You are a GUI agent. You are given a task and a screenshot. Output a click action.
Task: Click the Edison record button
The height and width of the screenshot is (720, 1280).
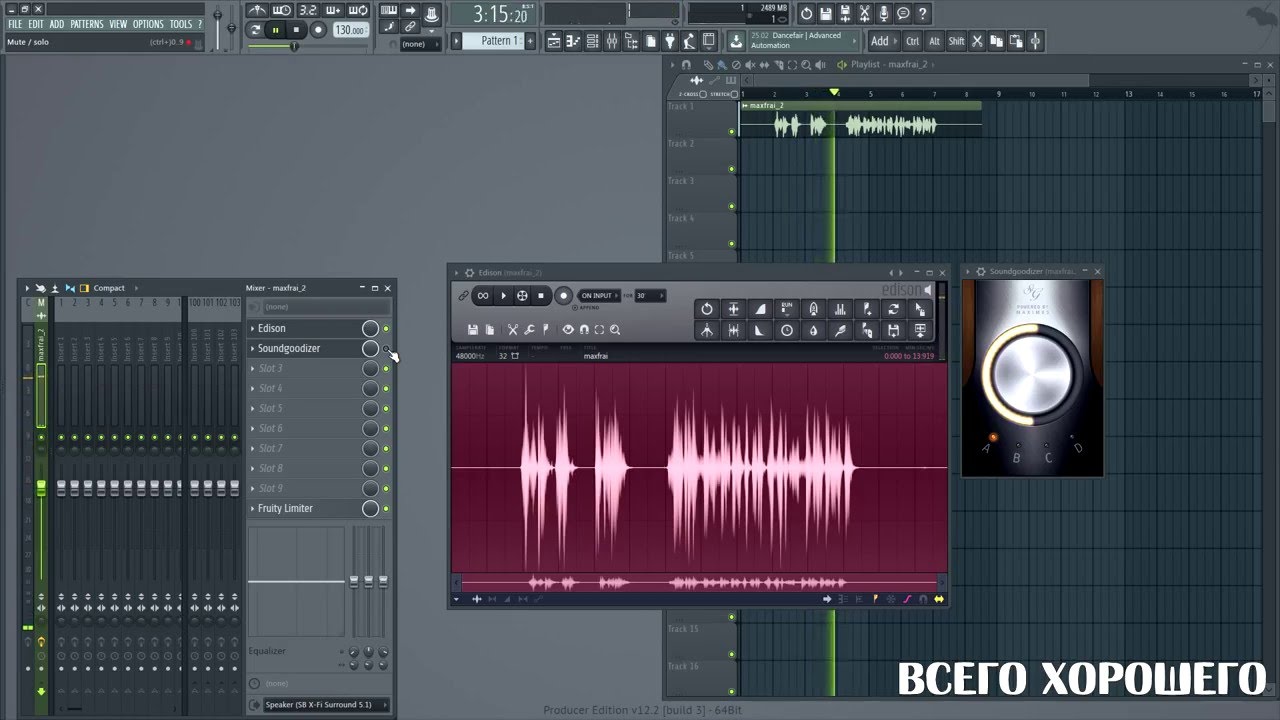(x=564, y=296)
